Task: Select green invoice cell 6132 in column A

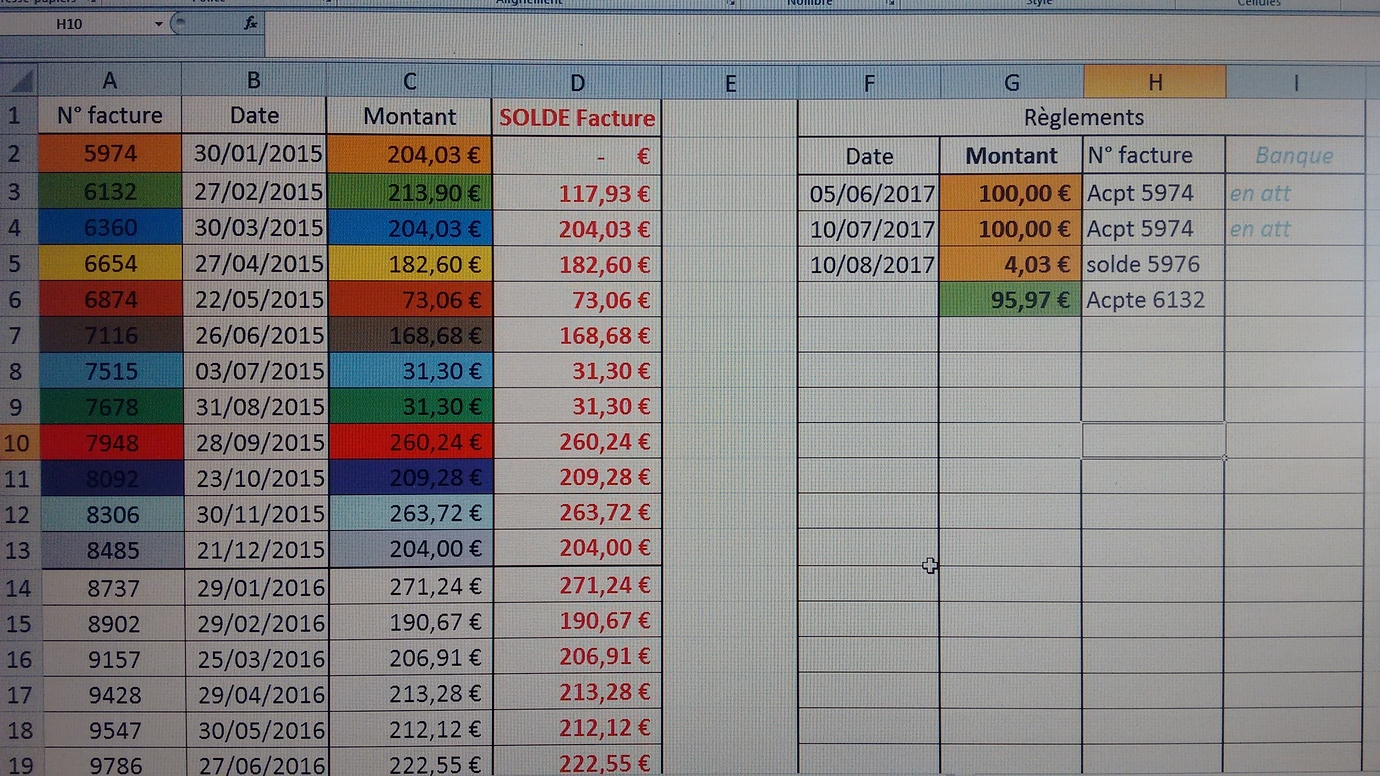Action: [110, 191]
